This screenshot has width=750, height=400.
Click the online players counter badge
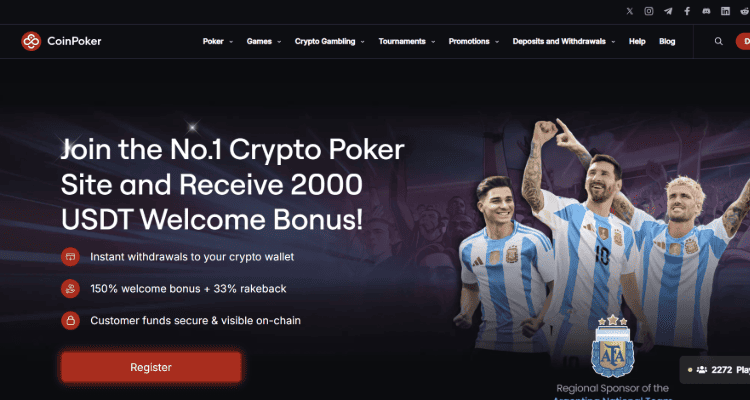pyautogui.click(x=715, y=369)
